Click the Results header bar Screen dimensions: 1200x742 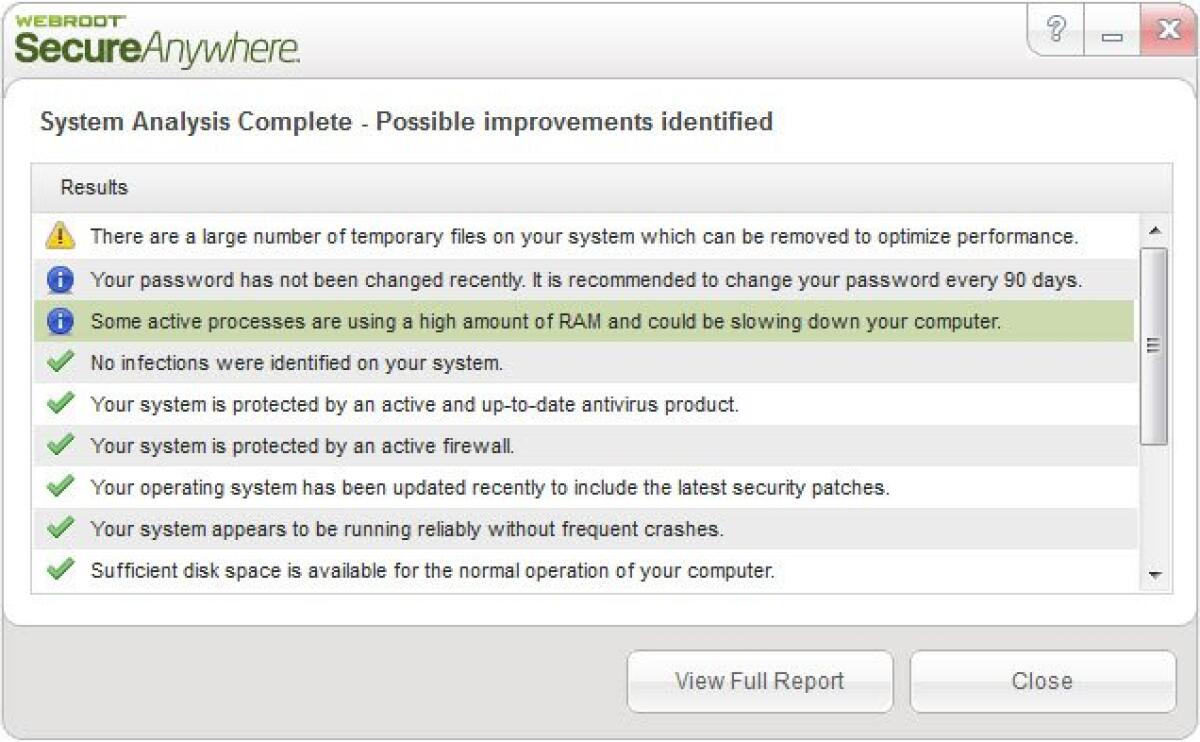coord(590,187)
